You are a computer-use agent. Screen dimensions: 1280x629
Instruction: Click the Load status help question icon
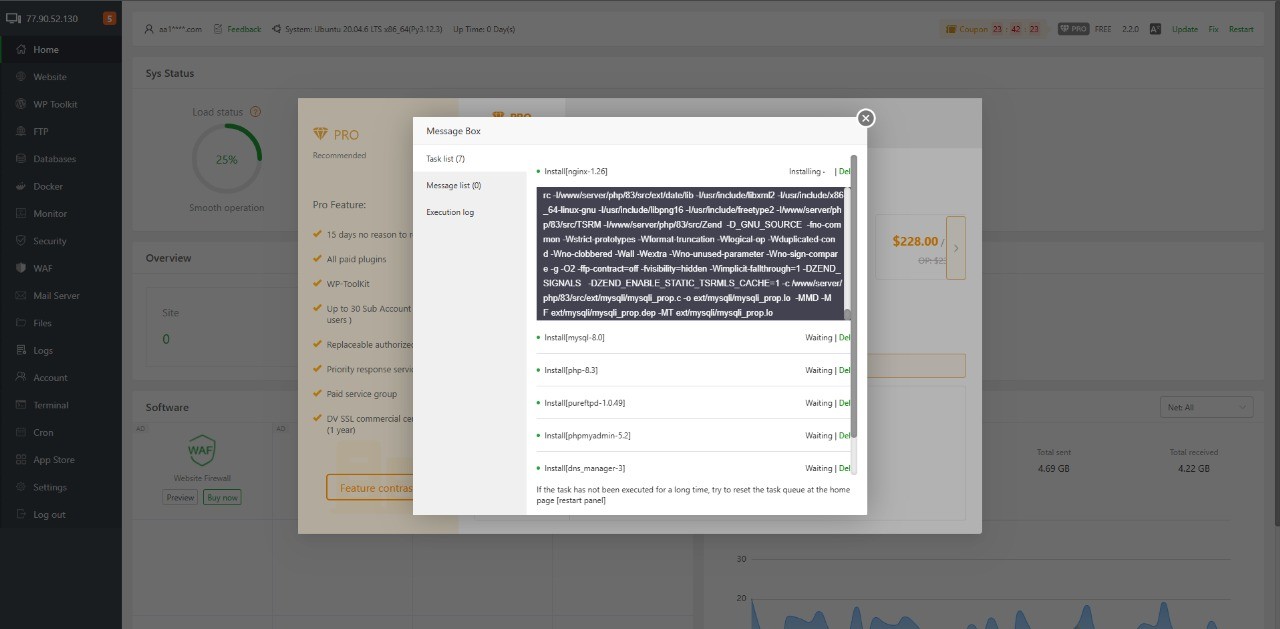click(x=255, y=112)
